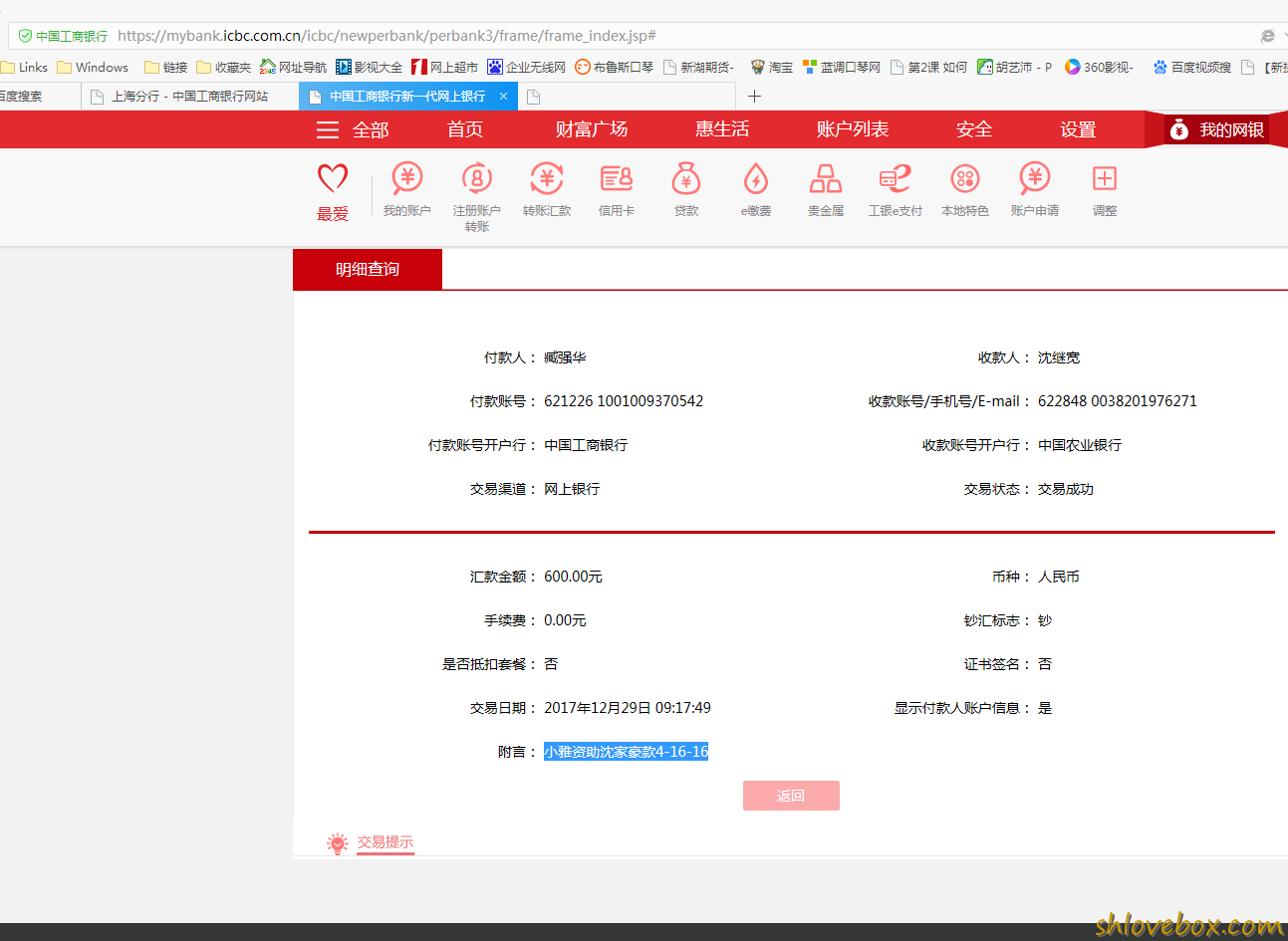Image resolution: width=1288 pixels, height=941 pixels.
Task: Click the highlighted 附言 text 小雅资助沈家豪款4-16-16
Action: pos(626,752)
